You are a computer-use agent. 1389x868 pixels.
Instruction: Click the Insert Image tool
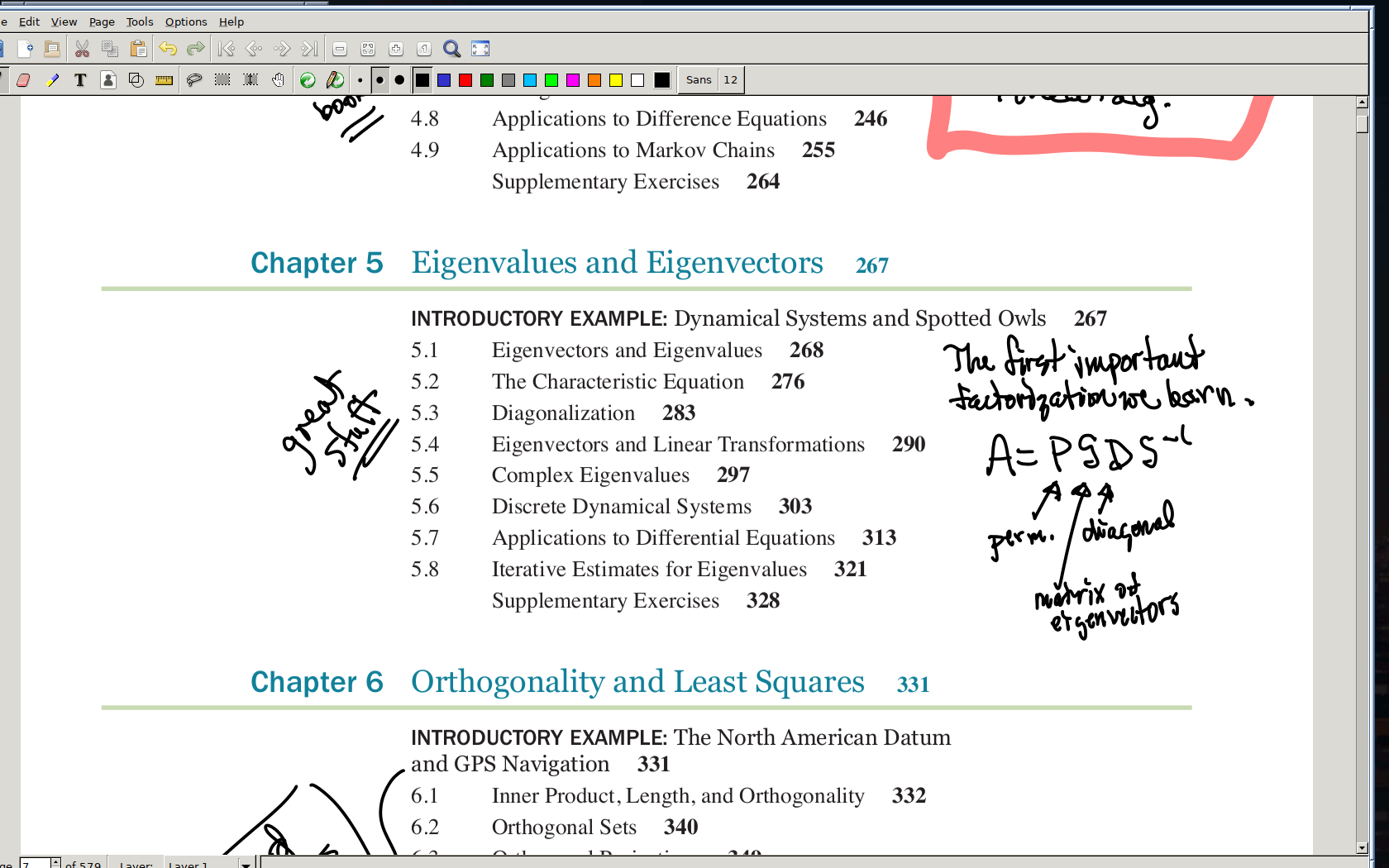pyautogui.click(x=108, y=80)
